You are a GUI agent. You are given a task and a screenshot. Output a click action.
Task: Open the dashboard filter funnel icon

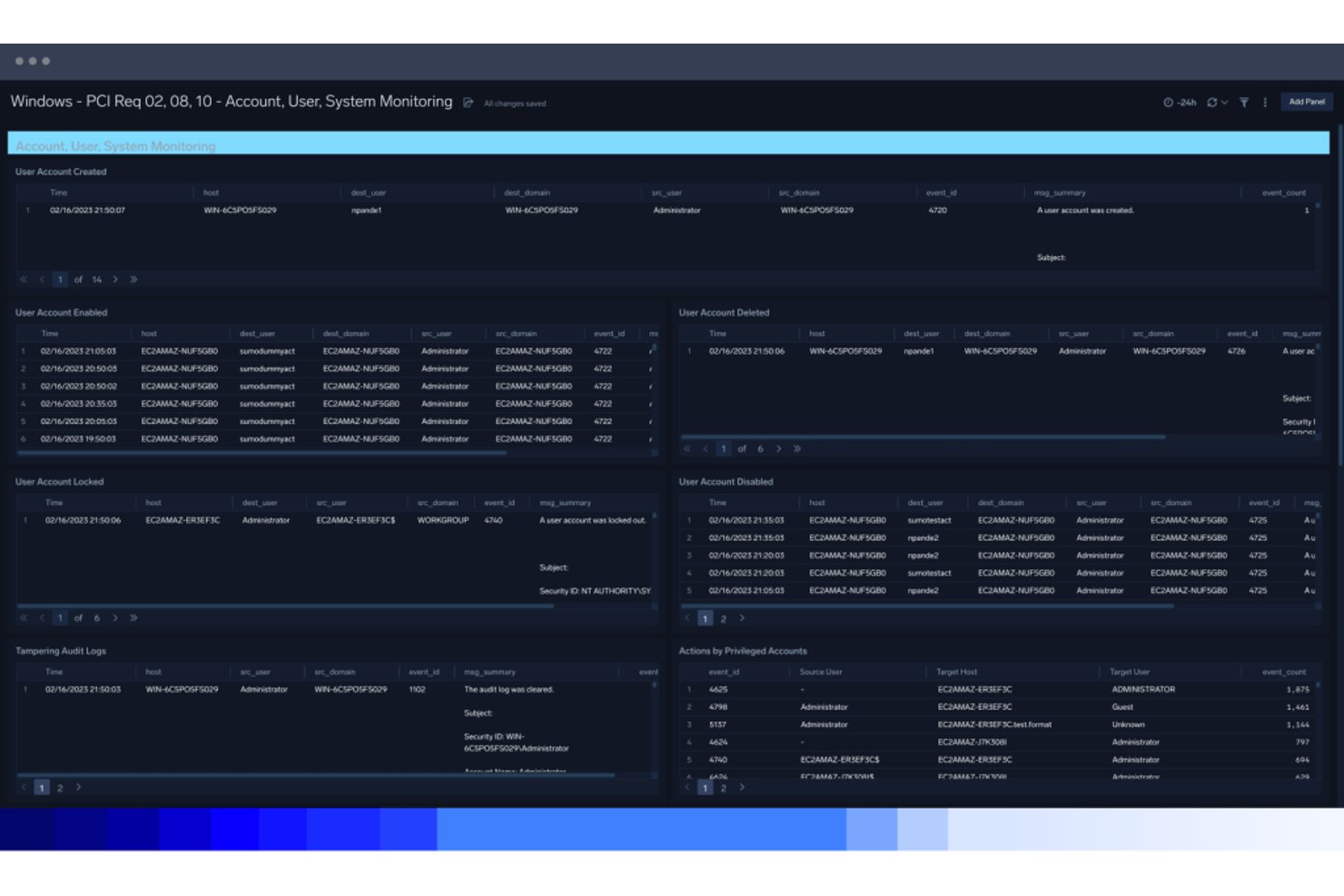pyautogui.click(x=1244, y=103)
